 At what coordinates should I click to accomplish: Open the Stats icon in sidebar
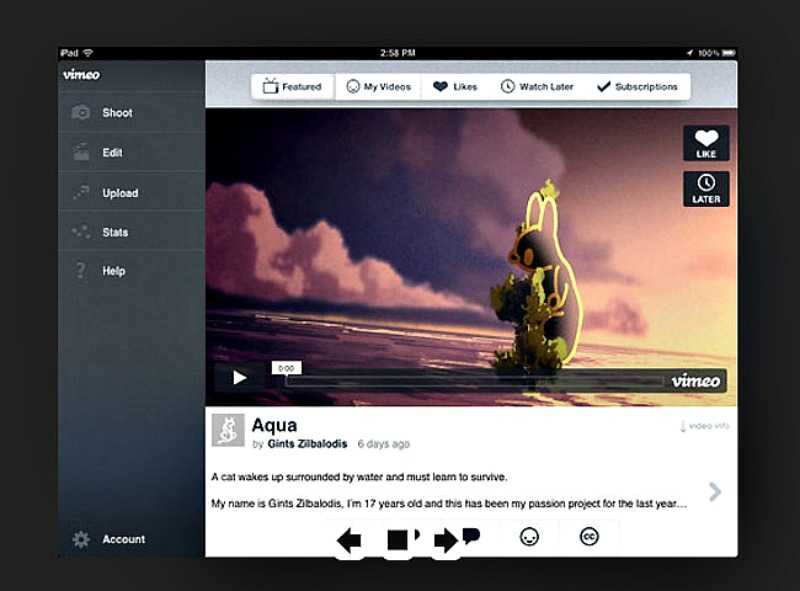coord(81,232)
